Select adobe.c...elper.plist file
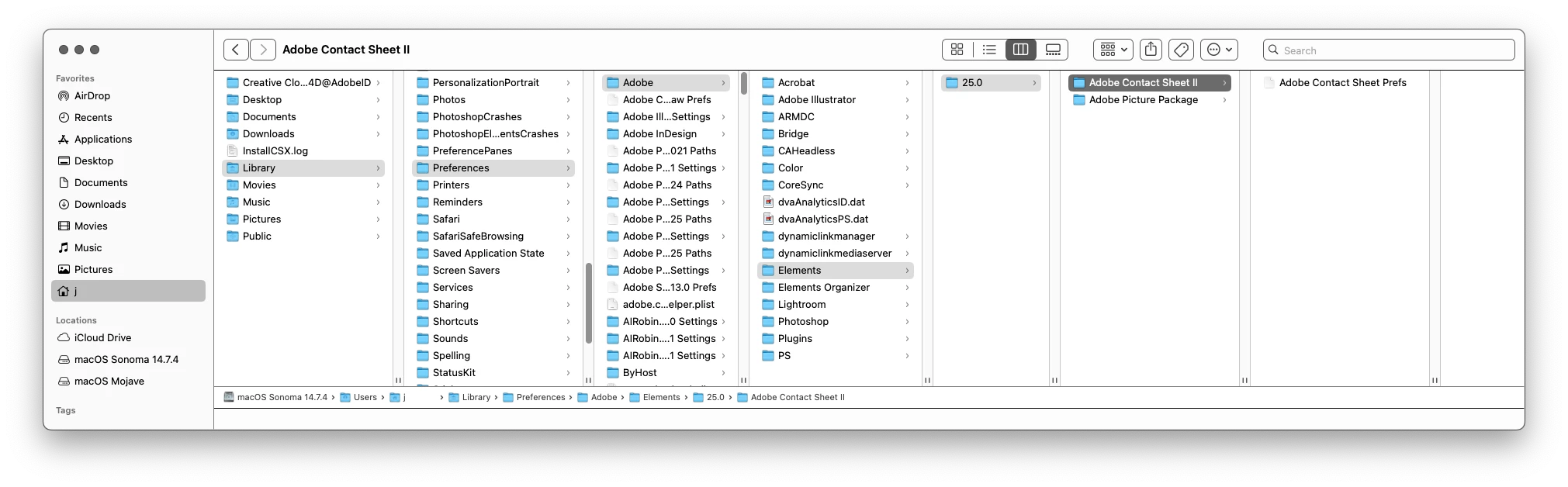 (x=666, y=305)
